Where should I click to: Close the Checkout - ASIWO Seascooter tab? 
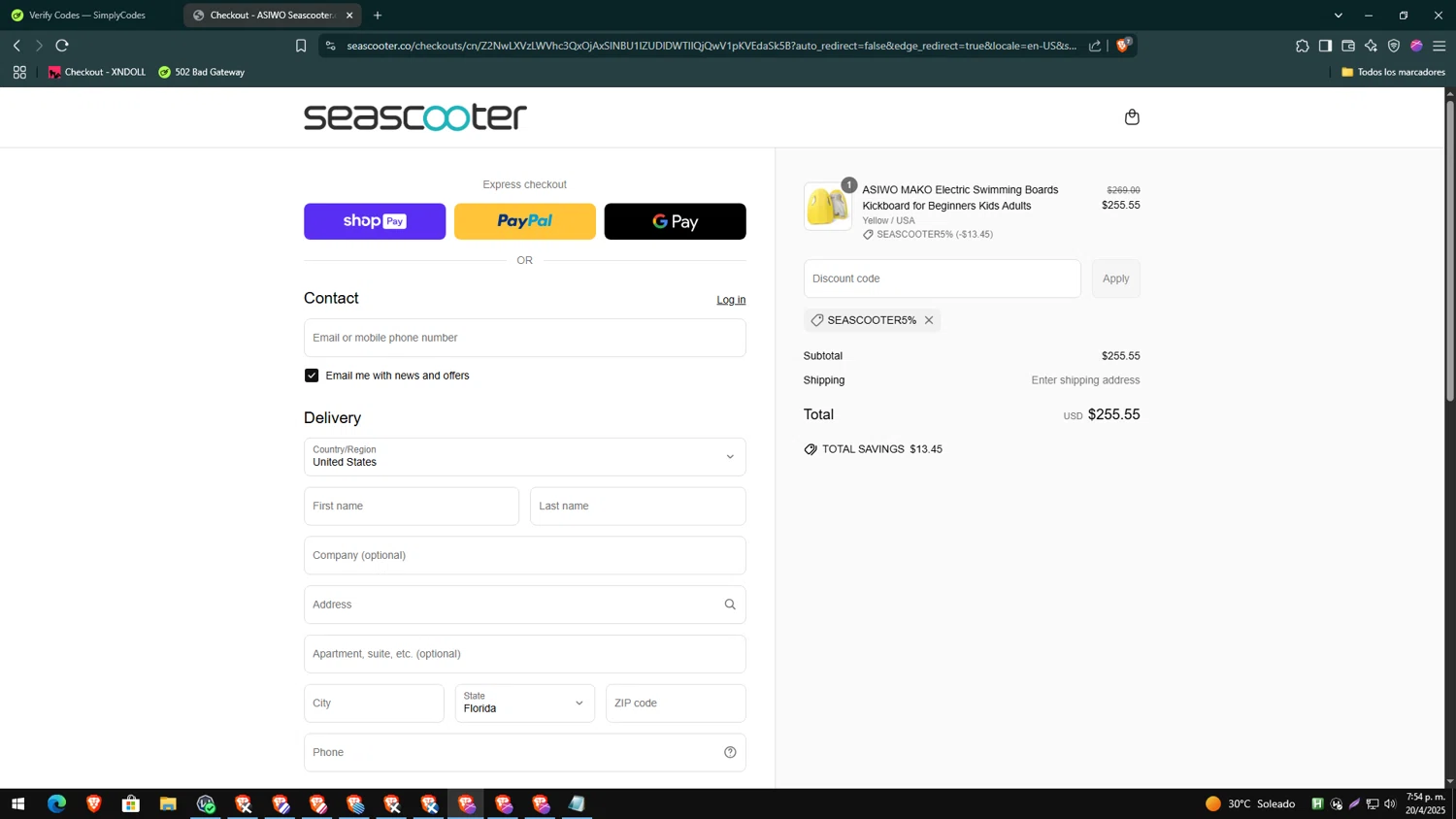pos(349,16)
